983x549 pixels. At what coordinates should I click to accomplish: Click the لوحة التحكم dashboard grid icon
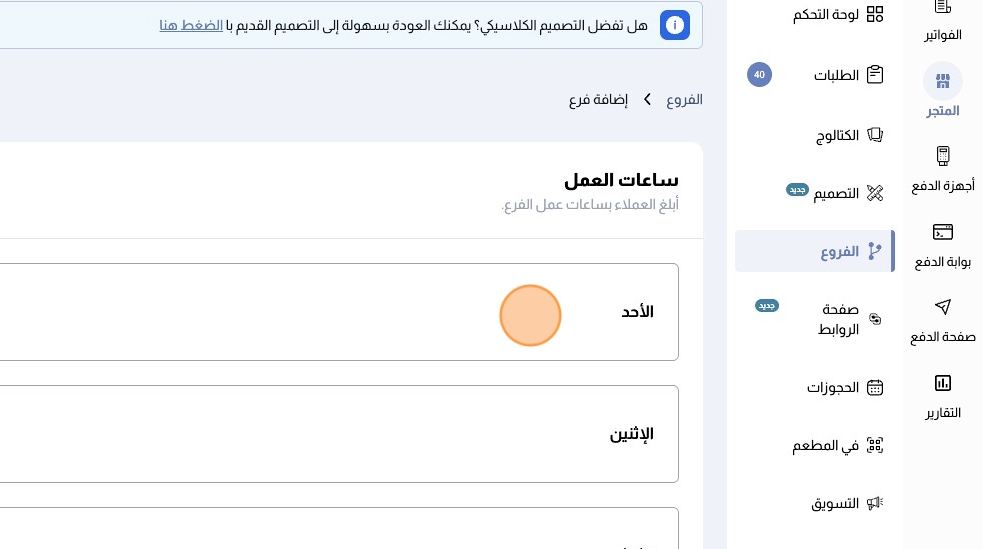[x=875, y=14]
